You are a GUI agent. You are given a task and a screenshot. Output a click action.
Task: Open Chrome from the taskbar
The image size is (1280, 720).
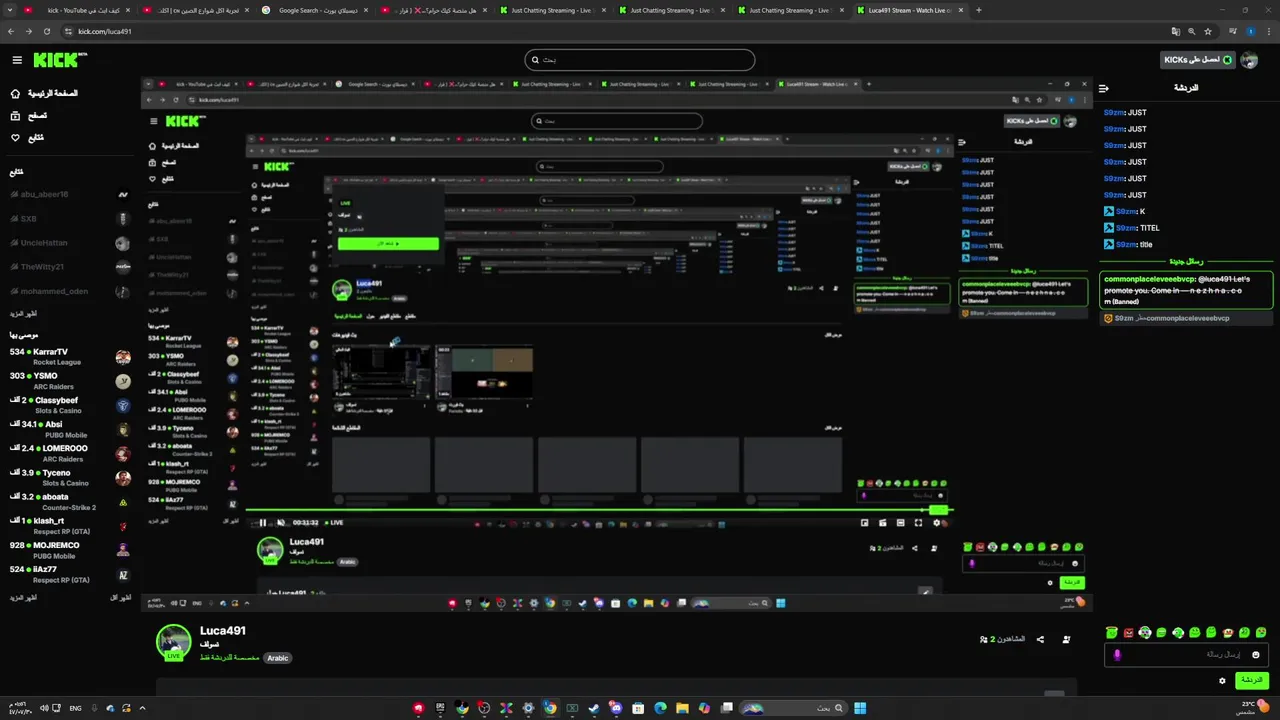(550, 708)
